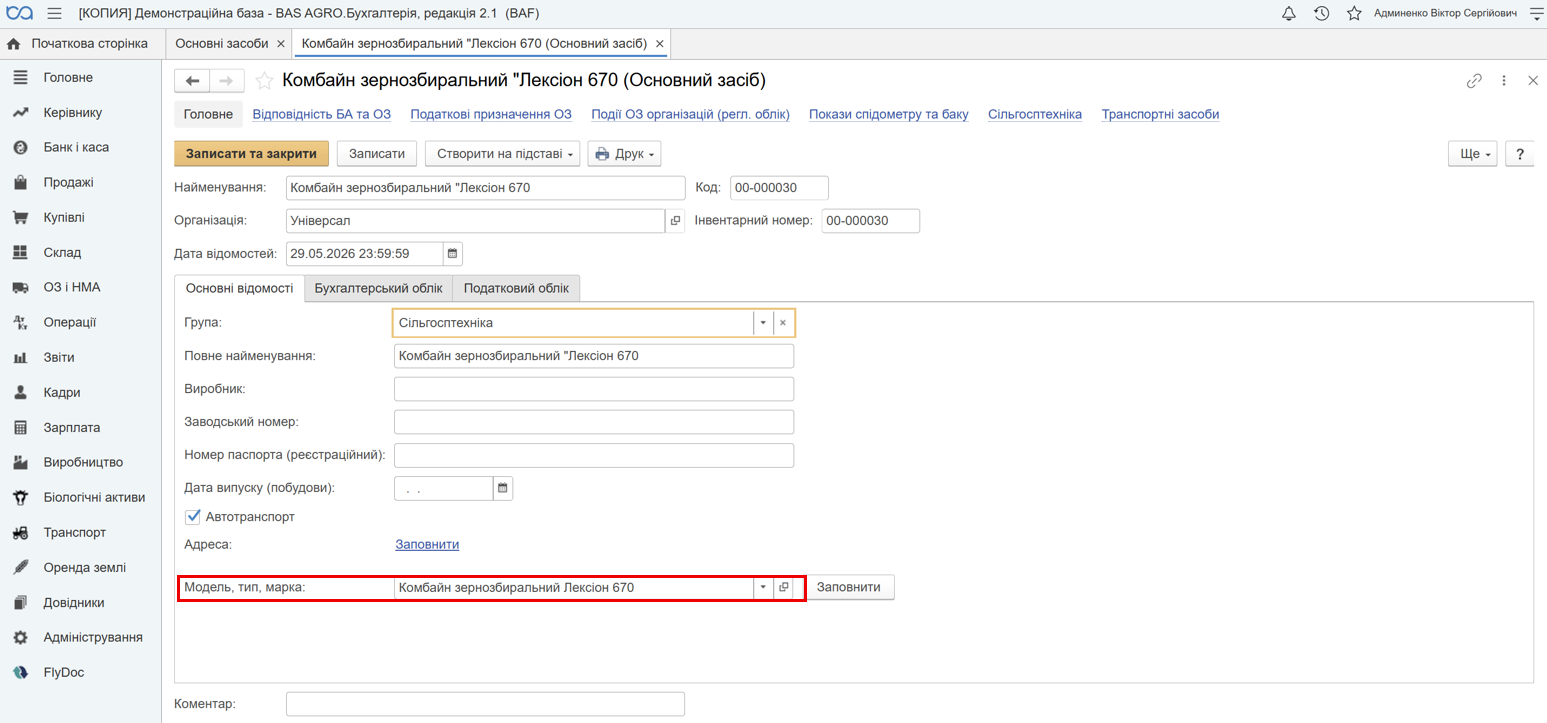This screenshot has width=1547, height=723.
Task: Click the Банк і каса icon in sidebar
Action: (20, 148)
